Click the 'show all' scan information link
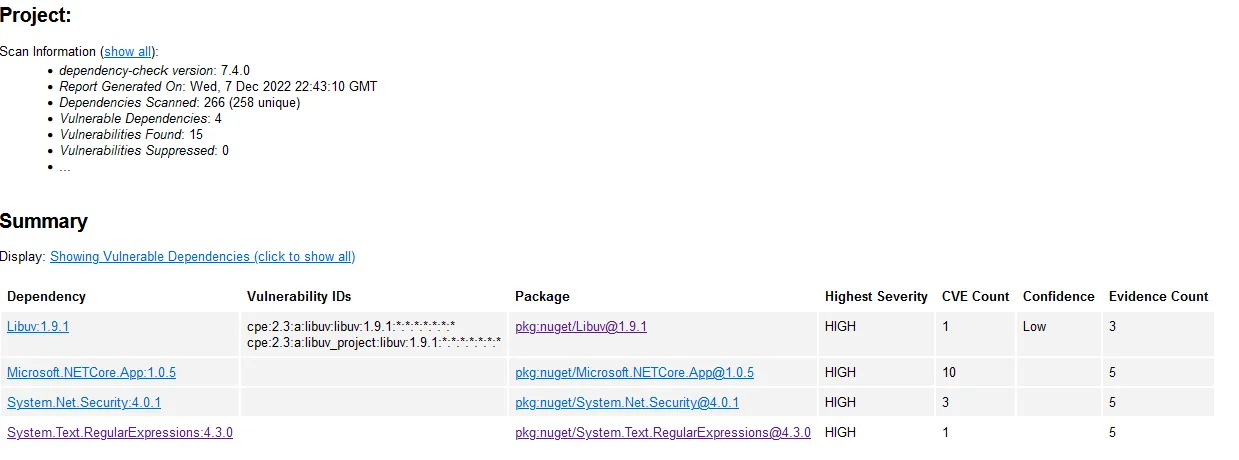 [128, 51]
